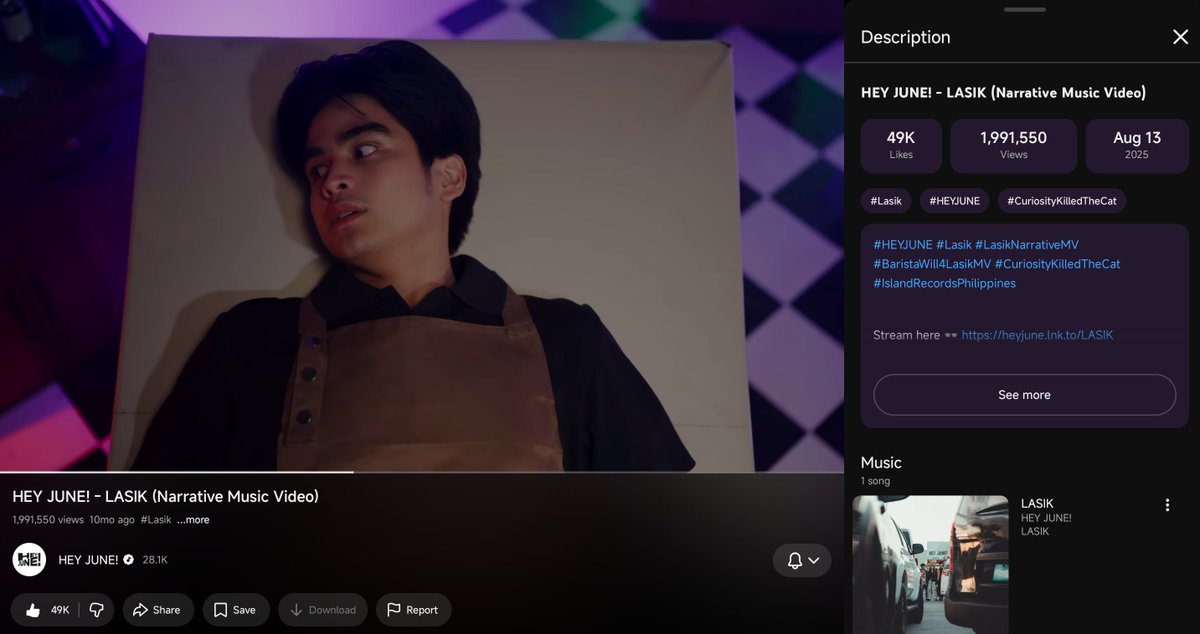1200x634 pixels.
Task: Expand the description with ...more
Action: [194, 520]
